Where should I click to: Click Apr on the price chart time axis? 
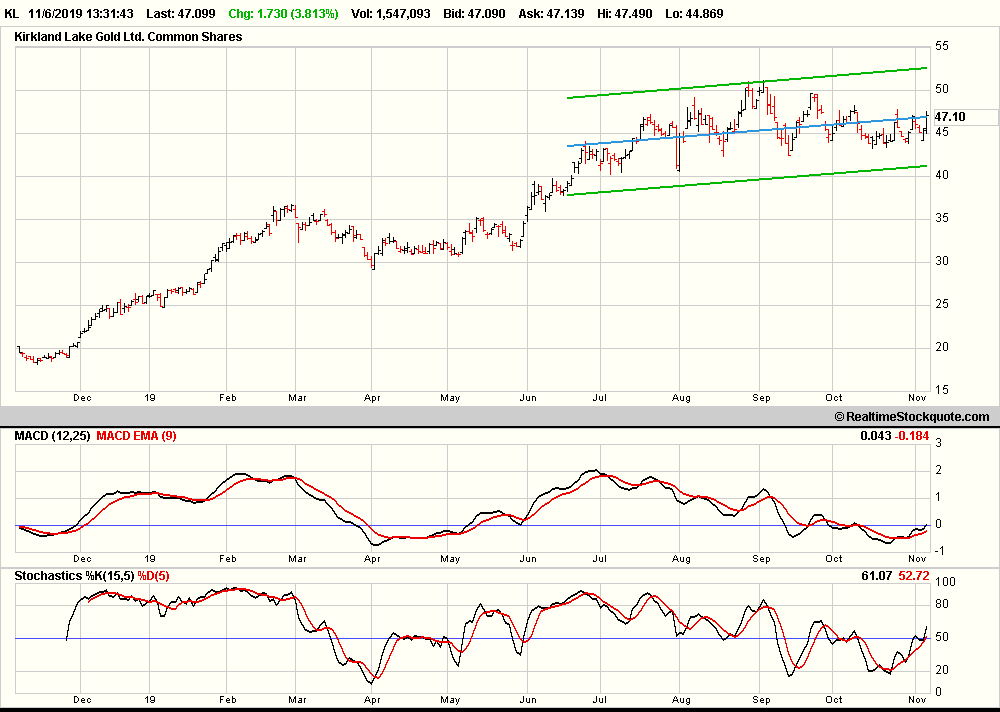click(x=372, y=397)
